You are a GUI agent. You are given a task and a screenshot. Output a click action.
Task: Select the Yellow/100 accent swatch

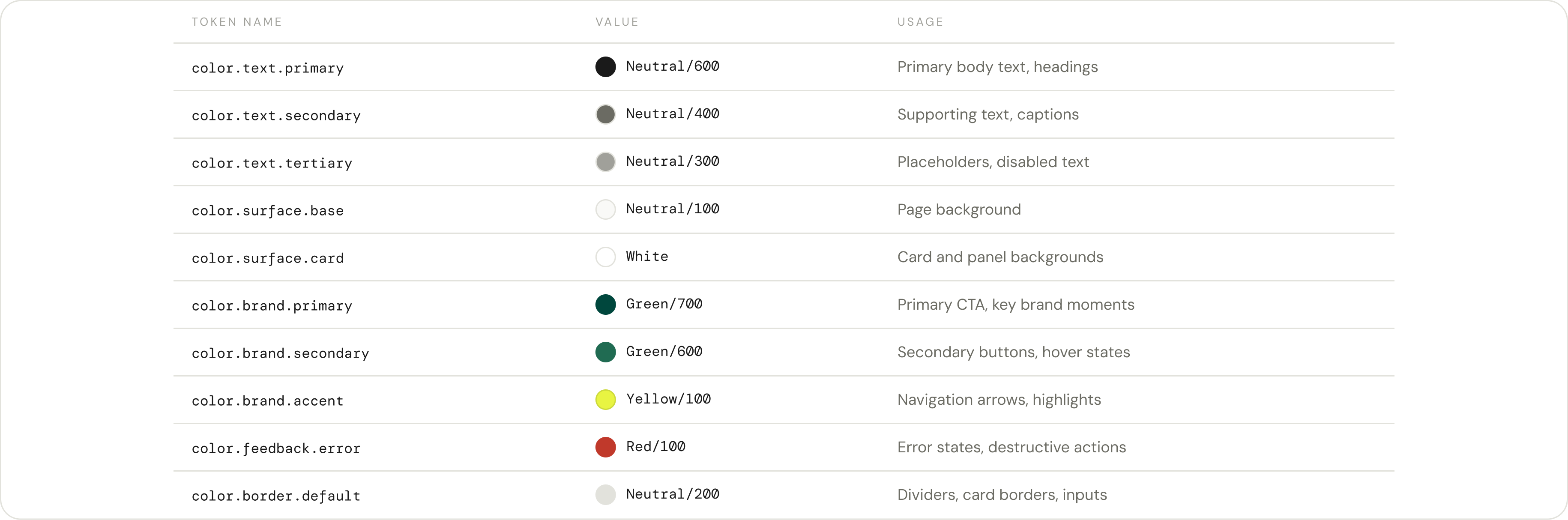[605, 400]
